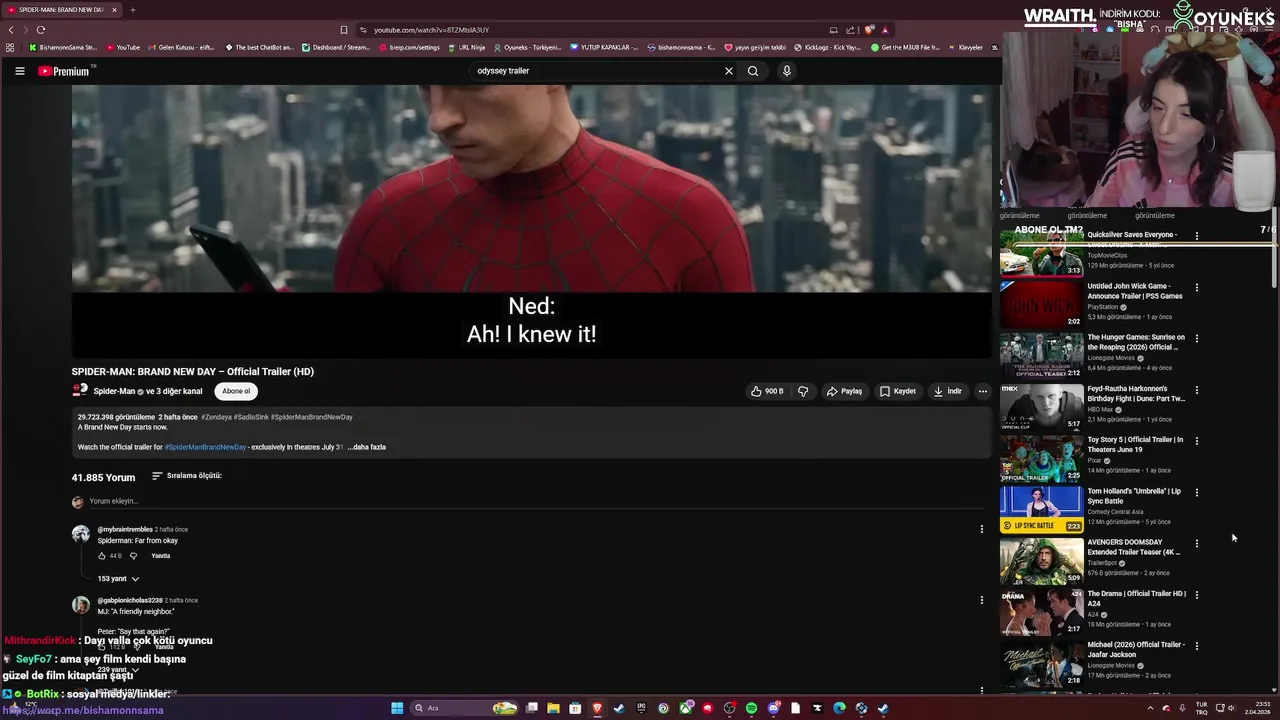This screenshot has height=720, width=1280.
Task: Like the mybraintrembles comment
Action: pos(102,556)
